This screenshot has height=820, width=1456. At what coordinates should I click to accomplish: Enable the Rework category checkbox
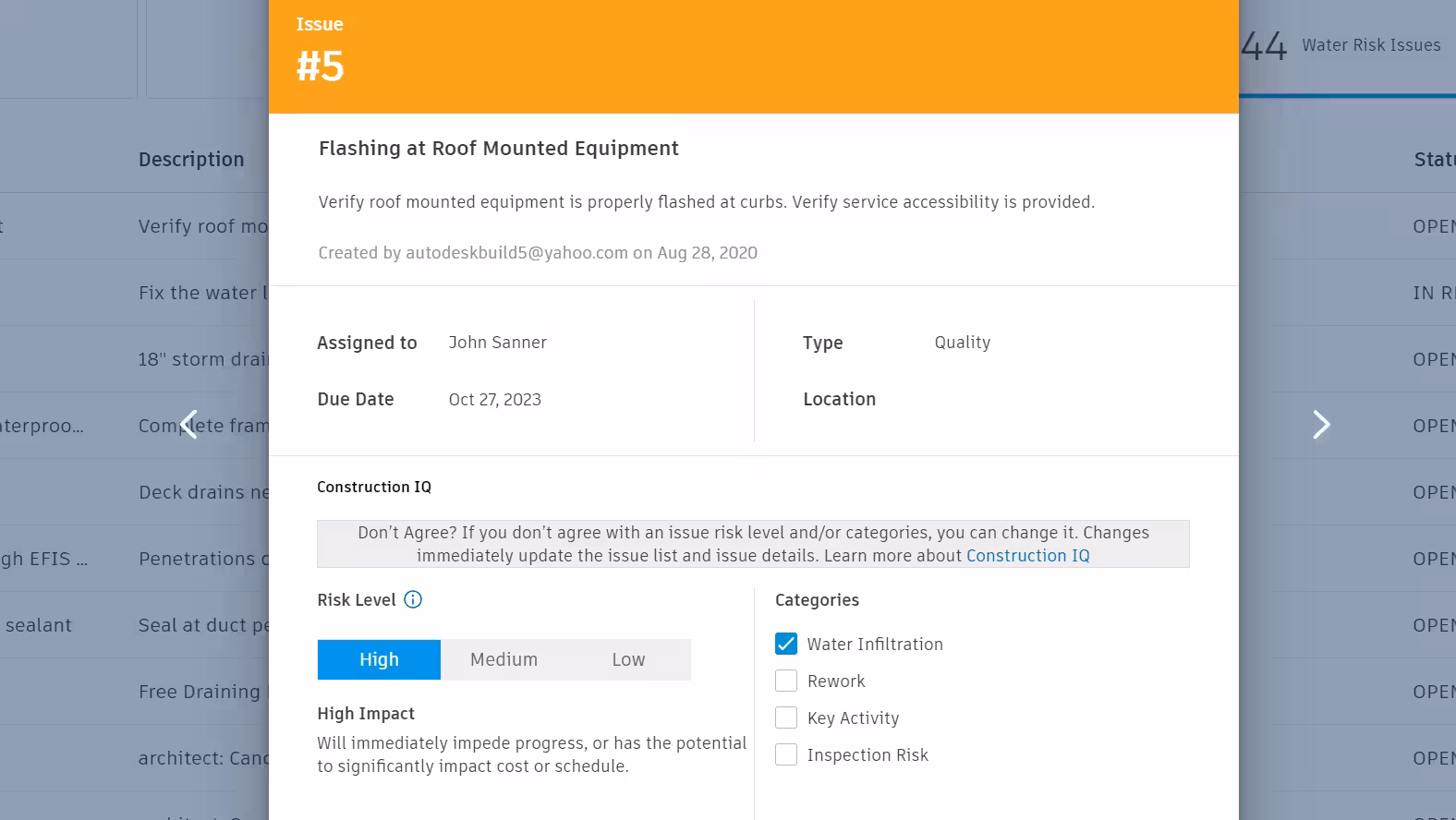tap(786, 681)
